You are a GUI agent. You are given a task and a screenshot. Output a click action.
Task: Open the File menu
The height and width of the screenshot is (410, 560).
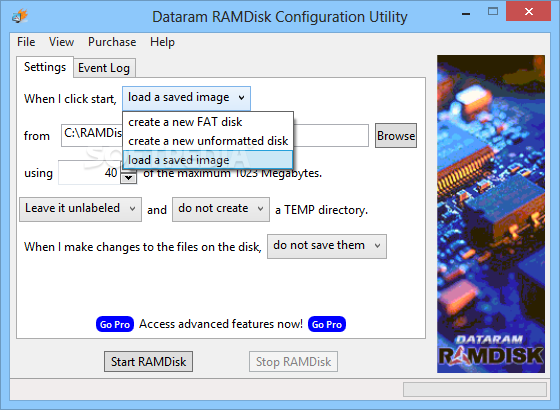(26, 42)
